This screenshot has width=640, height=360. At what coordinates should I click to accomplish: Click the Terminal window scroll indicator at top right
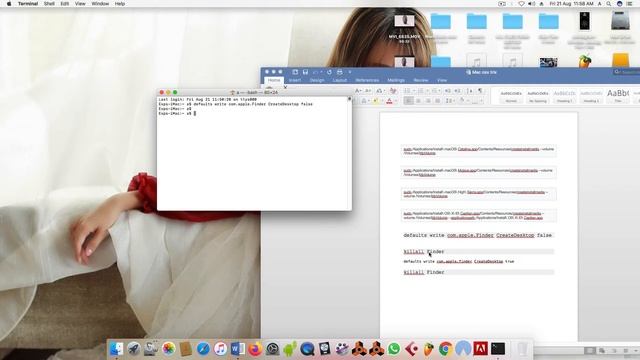click(349, 99)
